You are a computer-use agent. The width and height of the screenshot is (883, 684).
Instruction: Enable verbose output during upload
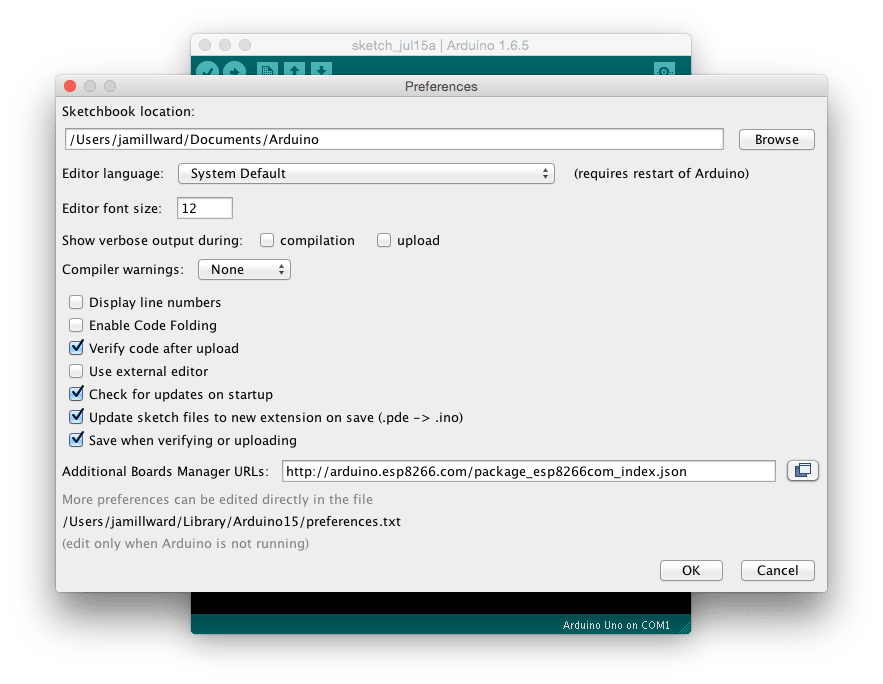coord(384,240)
